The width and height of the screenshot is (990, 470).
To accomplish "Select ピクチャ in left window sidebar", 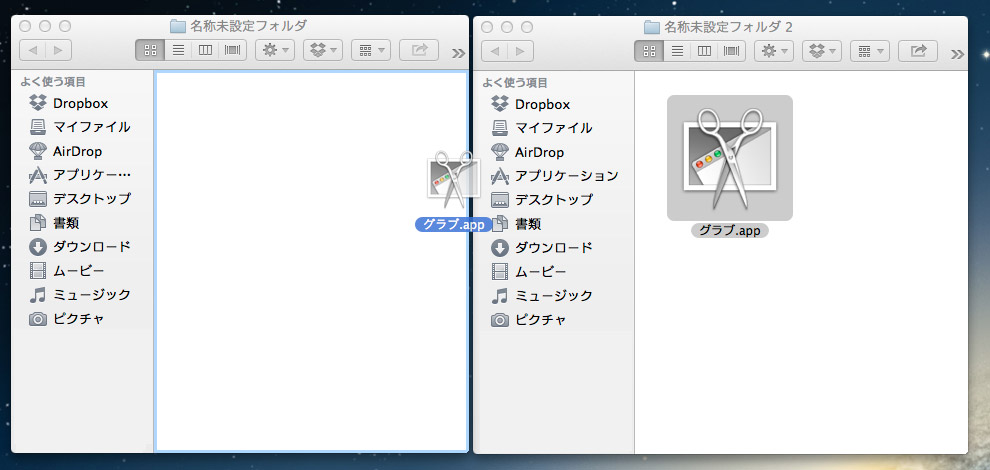I will pos(67,319).
